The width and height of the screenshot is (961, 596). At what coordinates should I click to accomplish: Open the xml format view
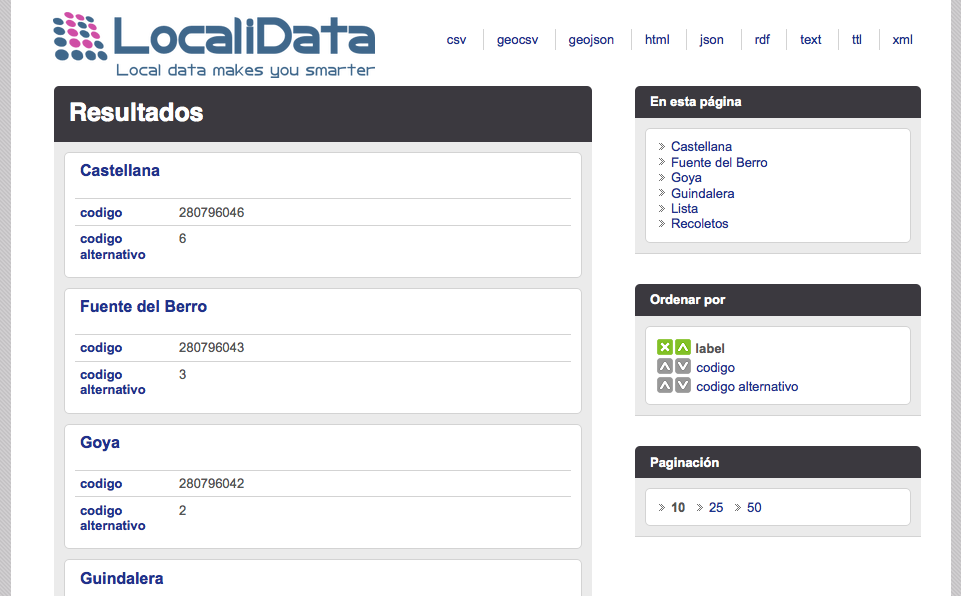pos(902,40)
